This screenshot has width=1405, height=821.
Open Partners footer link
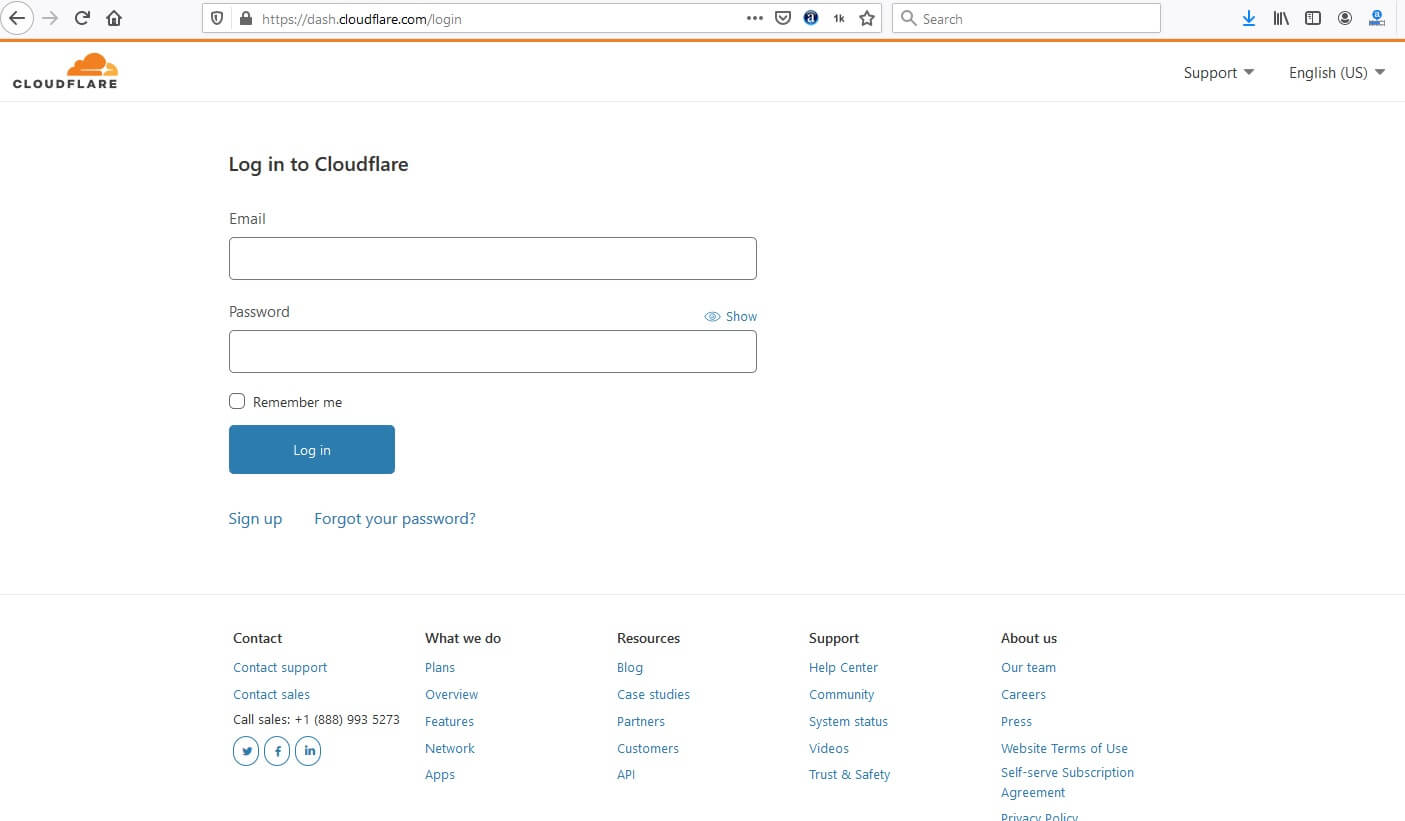pos(641,721)
